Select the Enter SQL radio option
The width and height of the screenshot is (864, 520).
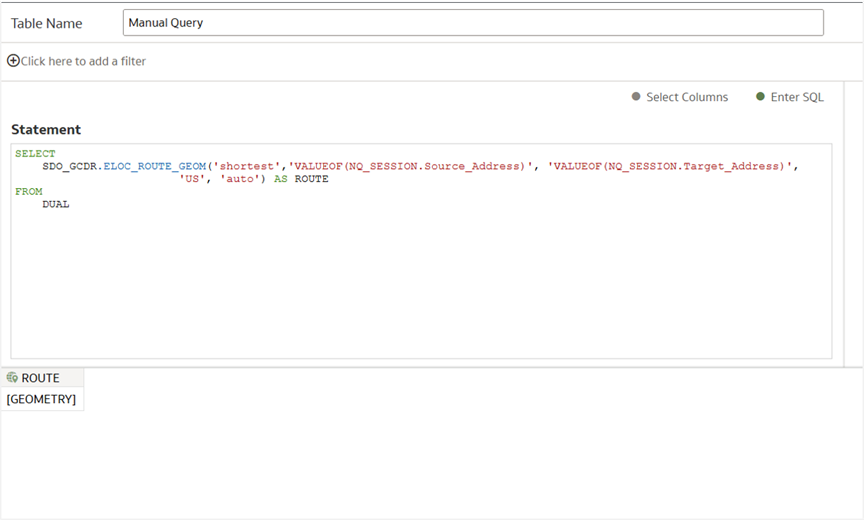pyautogui.click(x=790, y=97)
